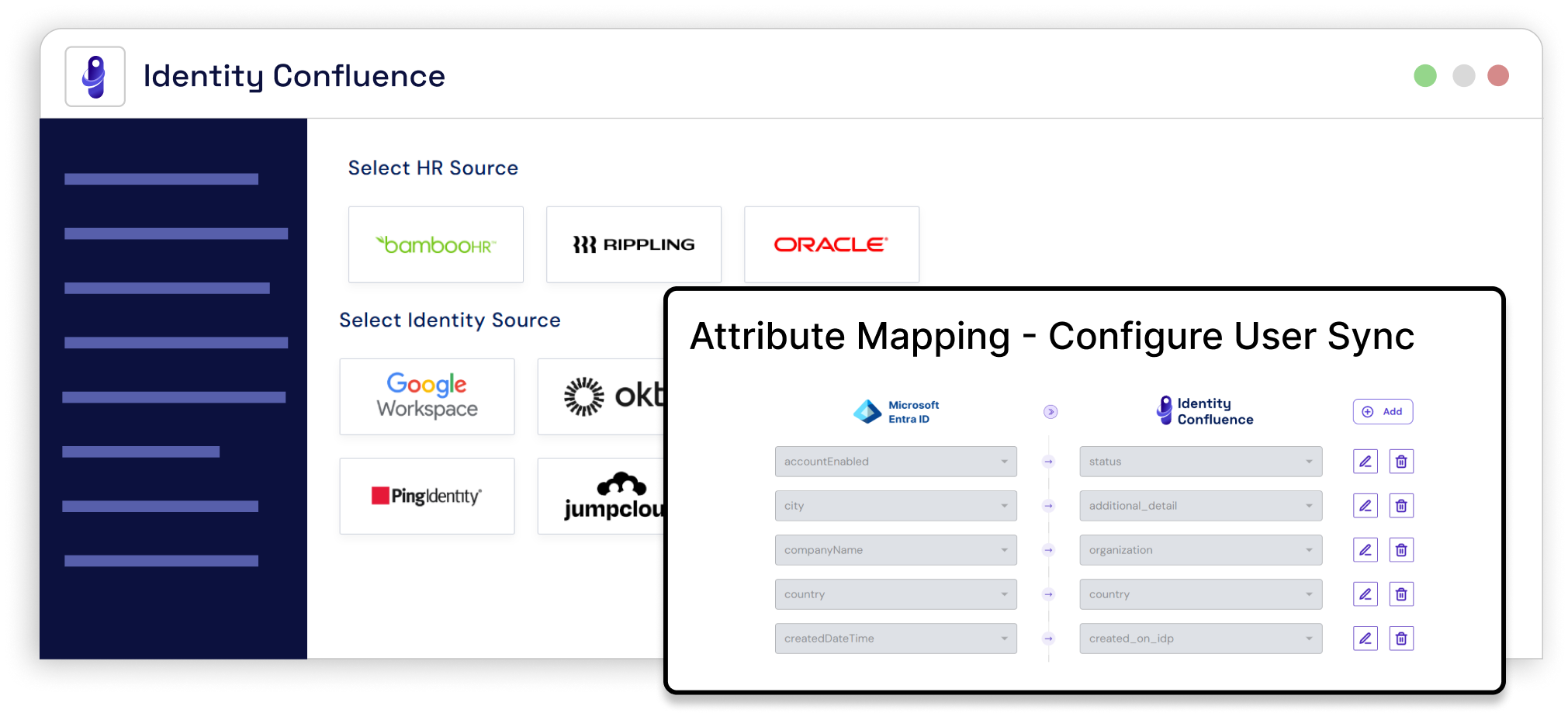Choose Google Workspace identity source
Image resolution: width=1568 pixels, height=713 pixels.
pos(427,396)
